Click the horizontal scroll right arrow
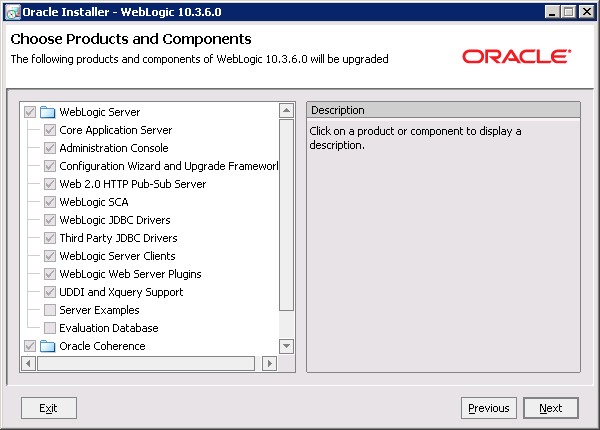This screenshot has width=600, height=430. coord(269,363)
